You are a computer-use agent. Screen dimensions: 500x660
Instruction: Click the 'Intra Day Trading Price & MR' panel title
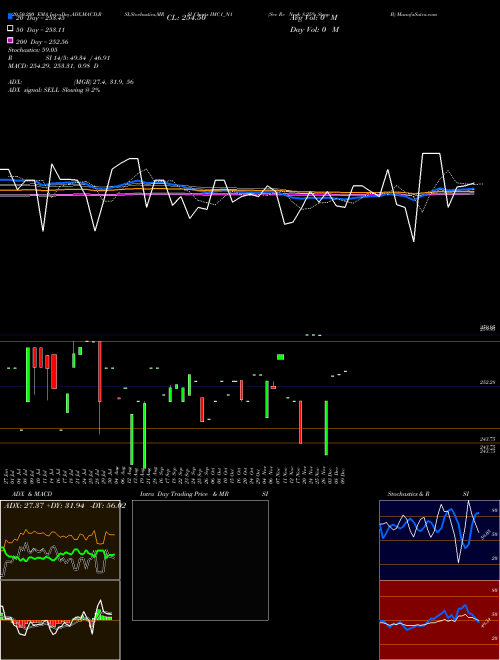(x=184, y=494)
